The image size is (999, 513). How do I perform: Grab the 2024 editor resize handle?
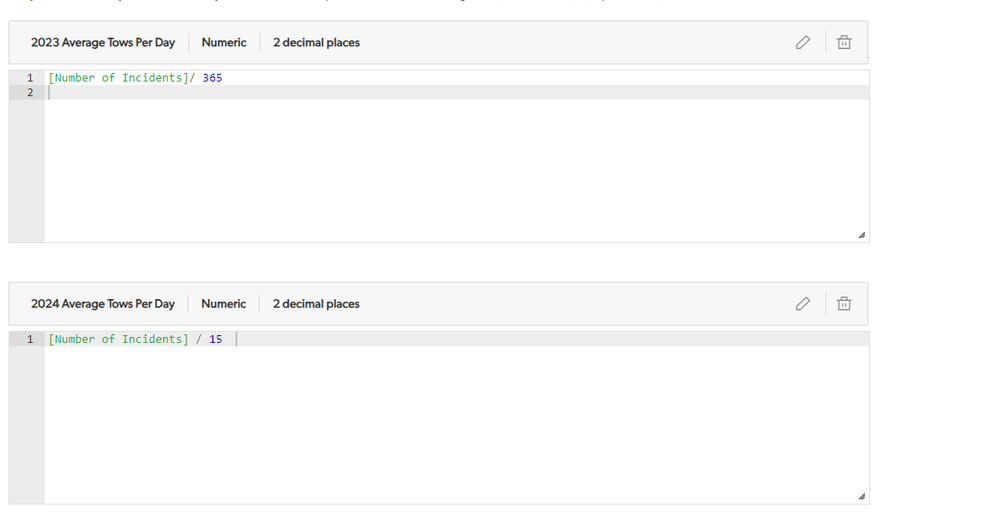point(861,496)
